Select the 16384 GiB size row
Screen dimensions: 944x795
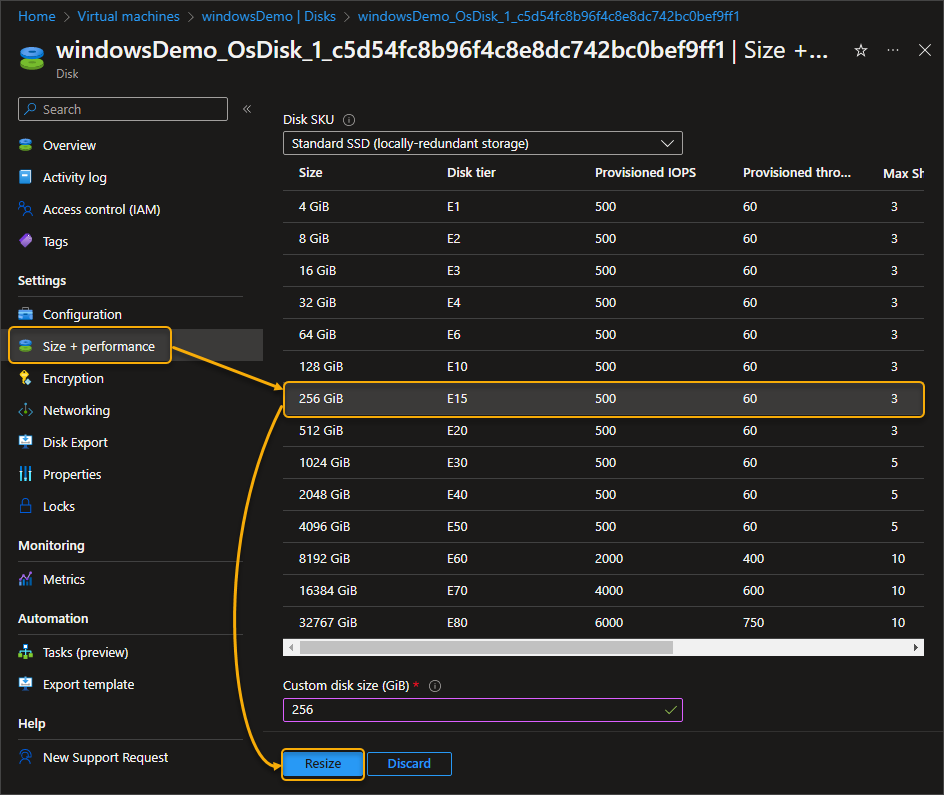[603, 590]
